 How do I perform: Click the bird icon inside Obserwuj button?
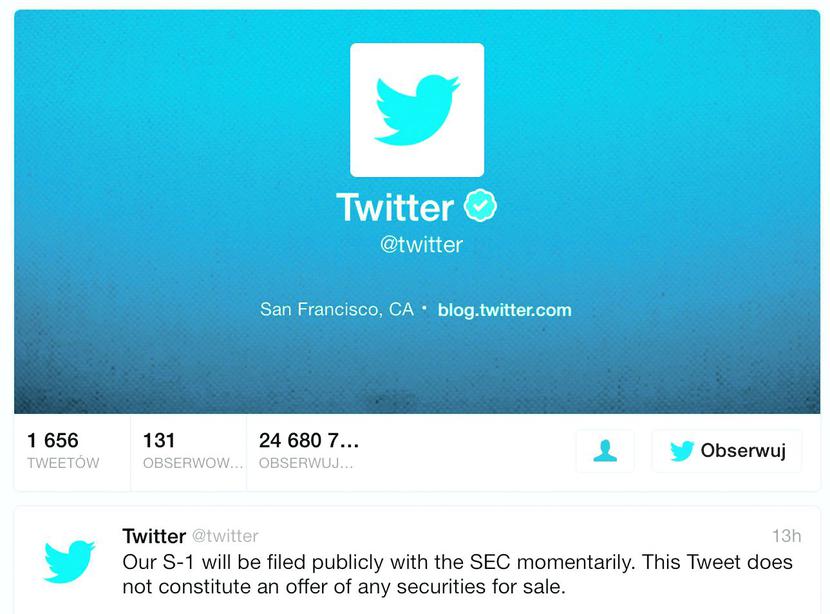click(x=682, y=451)
